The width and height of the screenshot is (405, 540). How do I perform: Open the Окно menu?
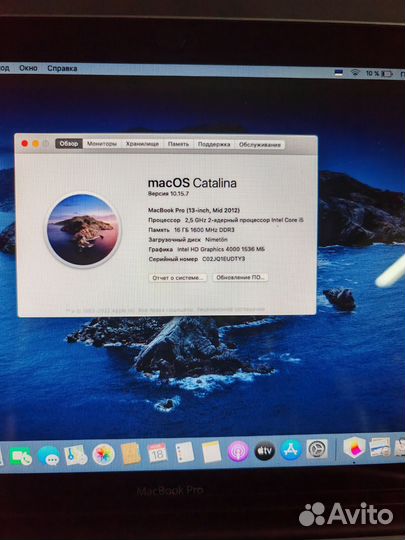(x=28, y=68)
